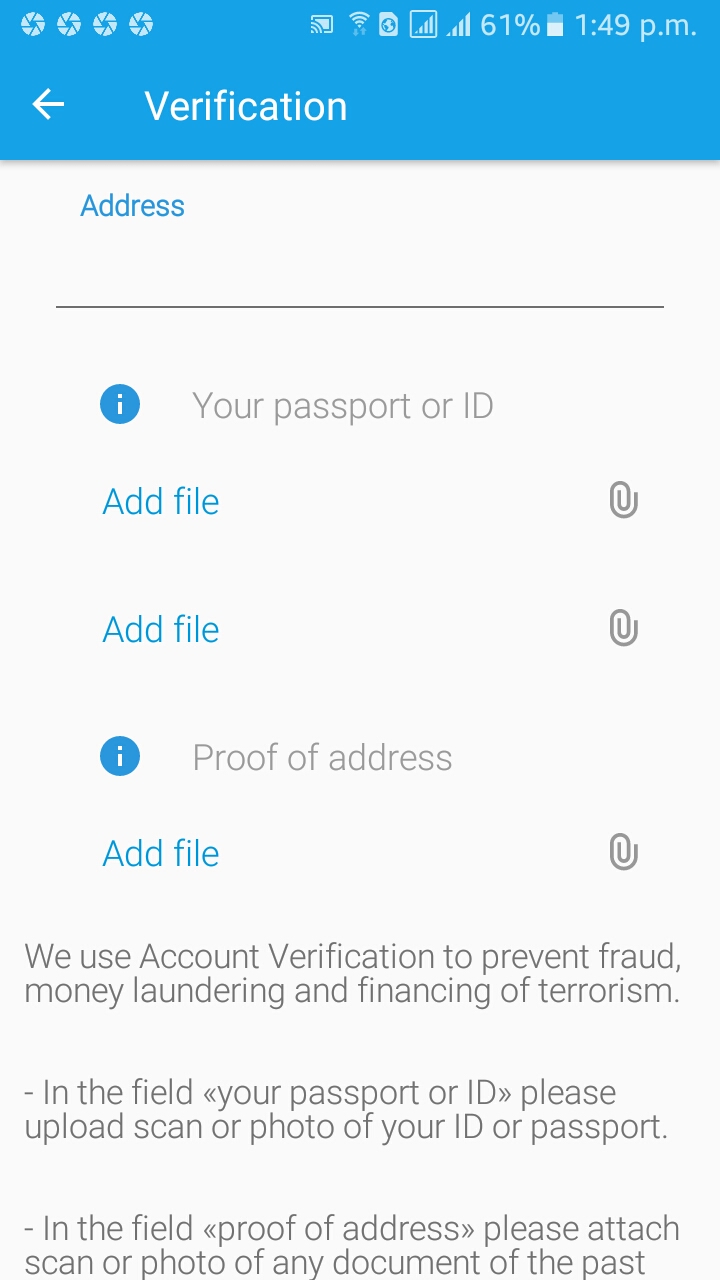The height and width of the screenshot is (1280, 720).
Task: Tap the back arrow in the header
Action: [48, 105]
